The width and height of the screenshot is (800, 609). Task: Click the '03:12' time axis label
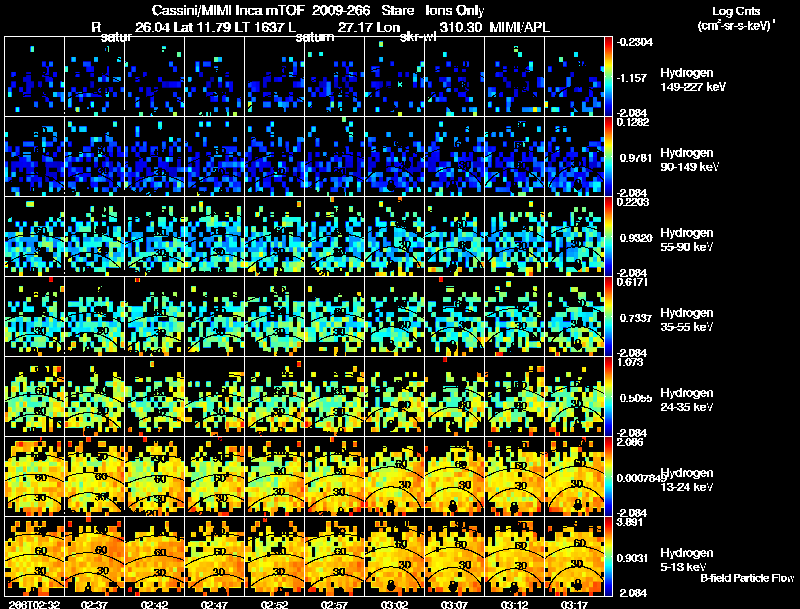(514, 604)
